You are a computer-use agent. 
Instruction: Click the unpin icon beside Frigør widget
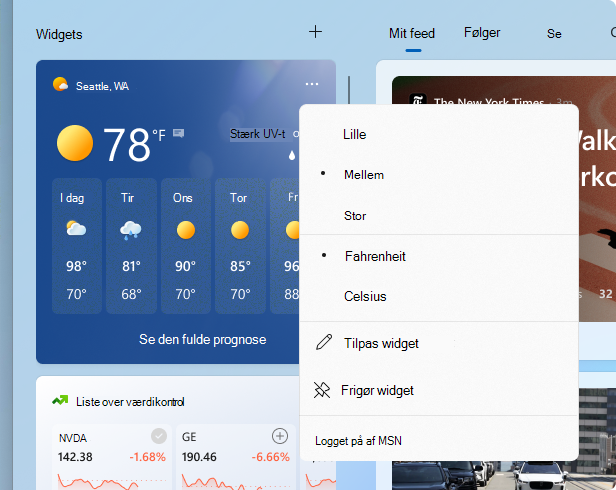pos(322,390)
